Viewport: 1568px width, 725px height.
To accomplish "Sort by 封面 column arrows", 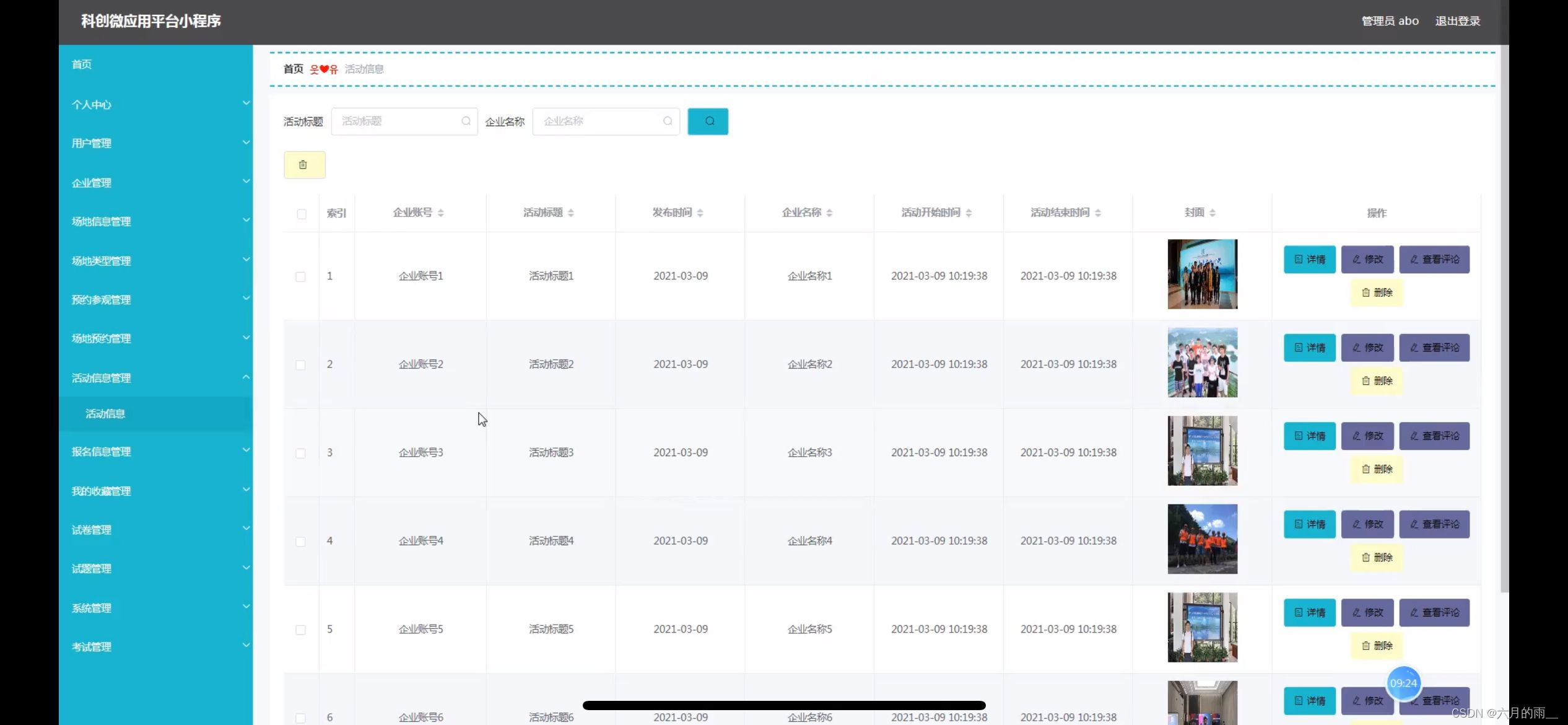I will [1213, 213].
